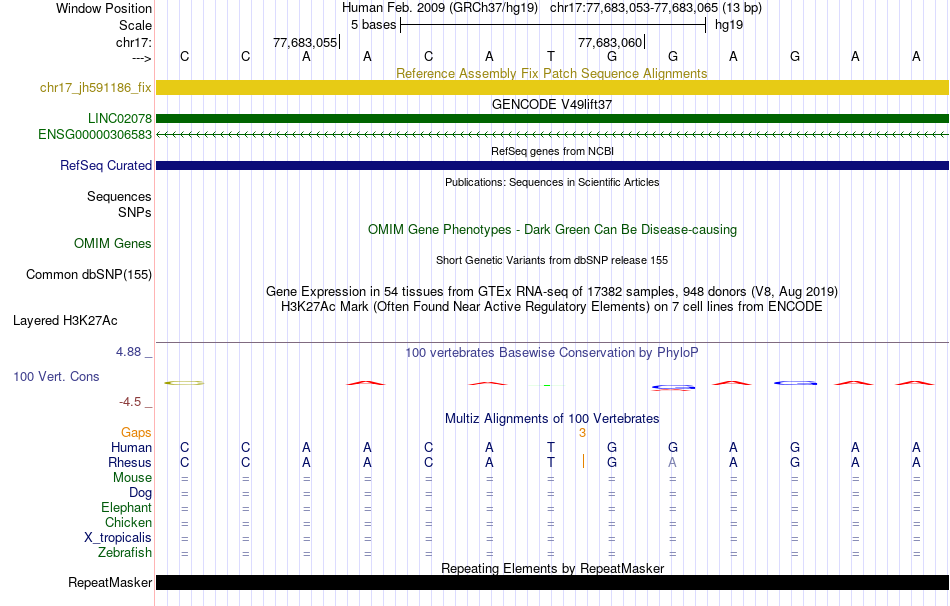This screenshot has width=950, height=606.
Task: Select the 'Rhesus' alignment row label
Action: [x=130, y=462]
